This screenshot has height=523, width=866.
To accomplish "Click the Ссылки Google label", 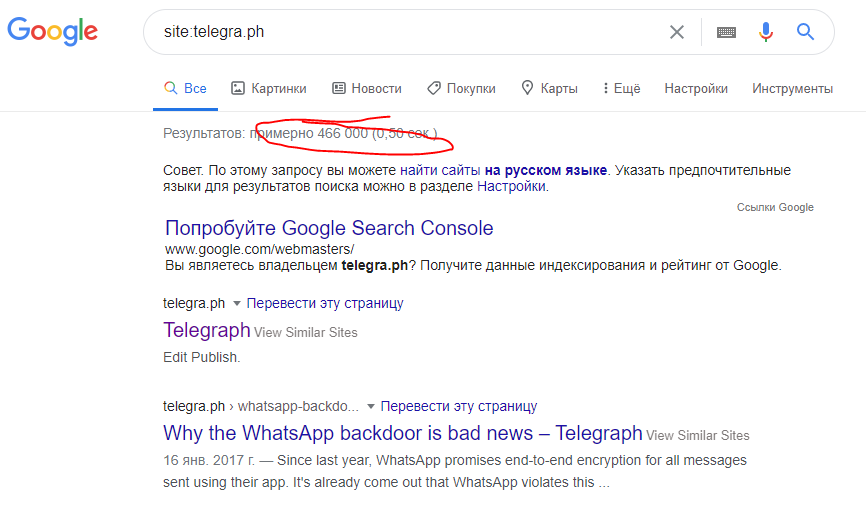I will pos(775,207).
